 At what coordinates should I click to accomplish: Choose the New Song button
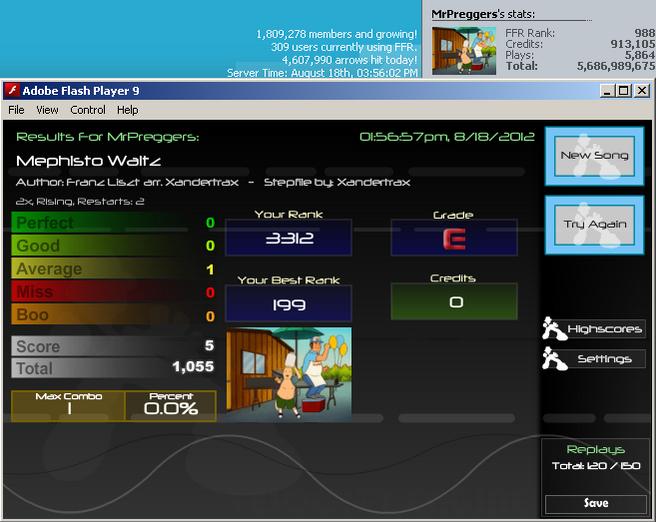point(594,156)
